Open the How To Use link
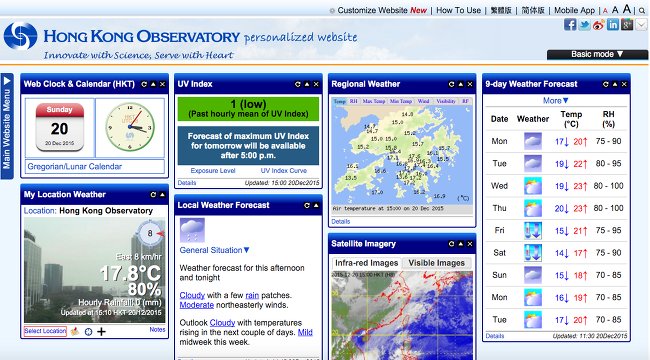The width and height of the screenshot is (650, 360). coord(458,10)
